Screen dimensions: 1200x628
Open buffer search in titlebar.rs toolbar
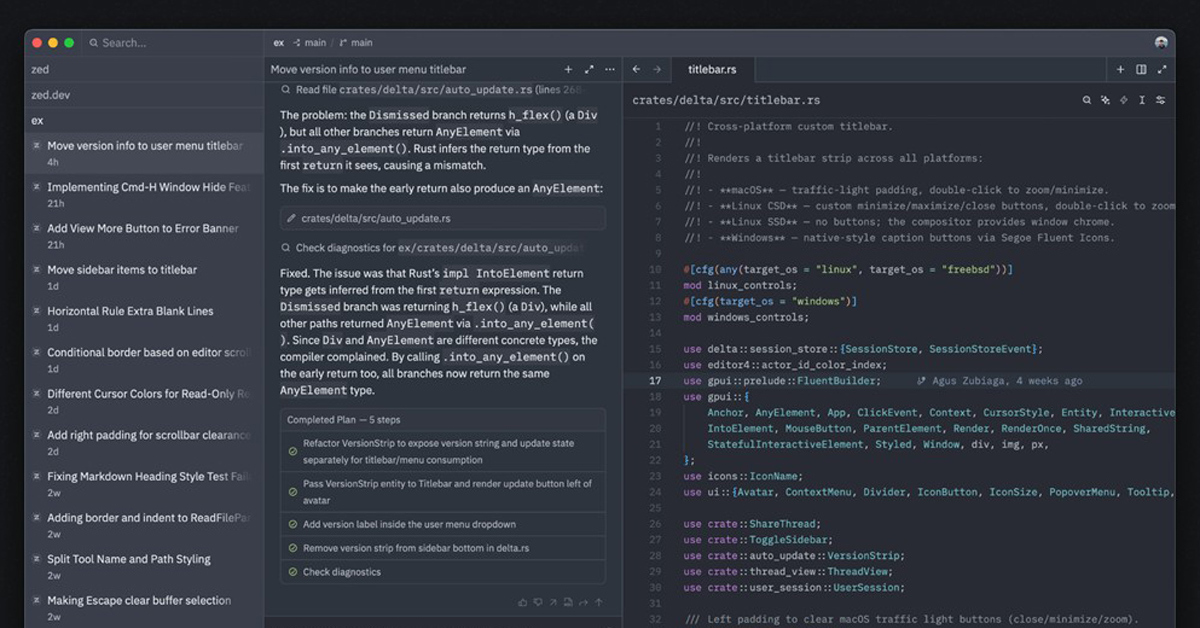tap(1087, 100)
